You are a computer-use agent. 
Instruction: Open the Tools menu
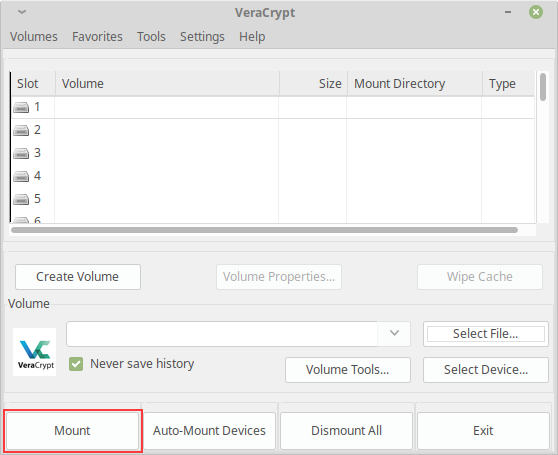coord(151,37)
